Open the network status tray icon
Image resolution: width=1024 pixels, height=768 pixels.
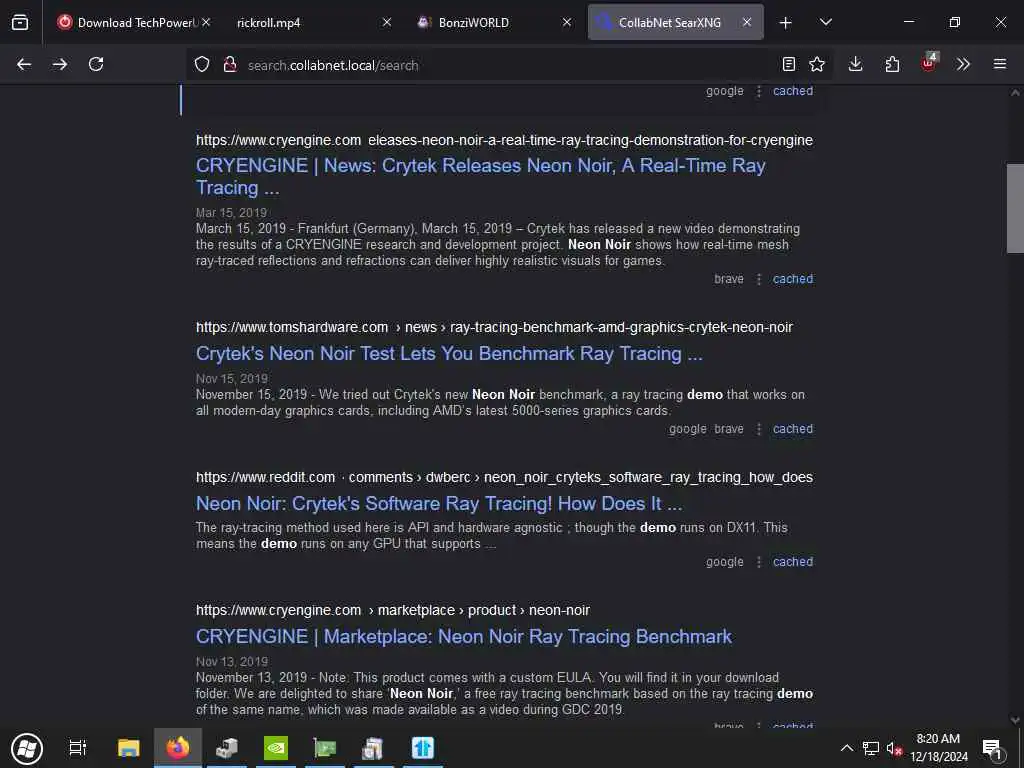(871, 748)
